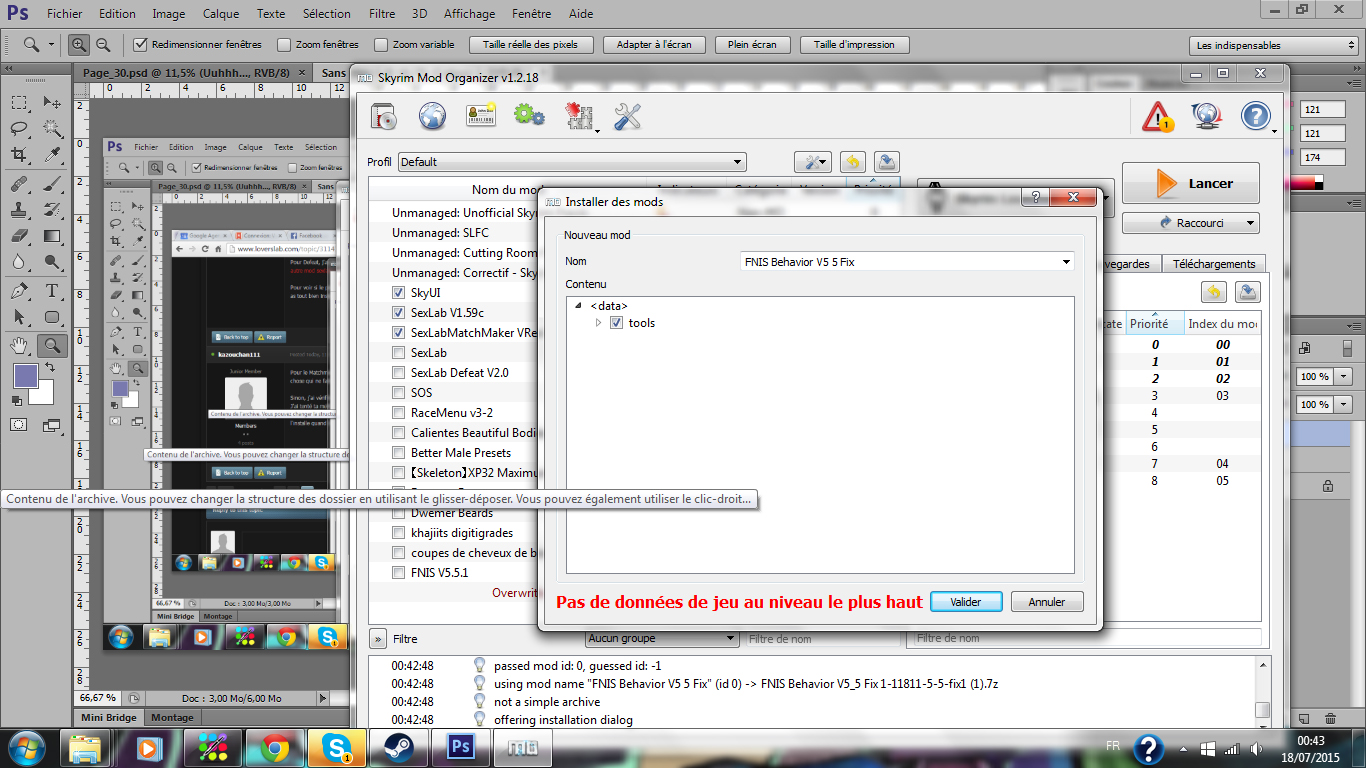
Task: Switch to the Téléchargements tab
Action: (x=1214, y=264)
